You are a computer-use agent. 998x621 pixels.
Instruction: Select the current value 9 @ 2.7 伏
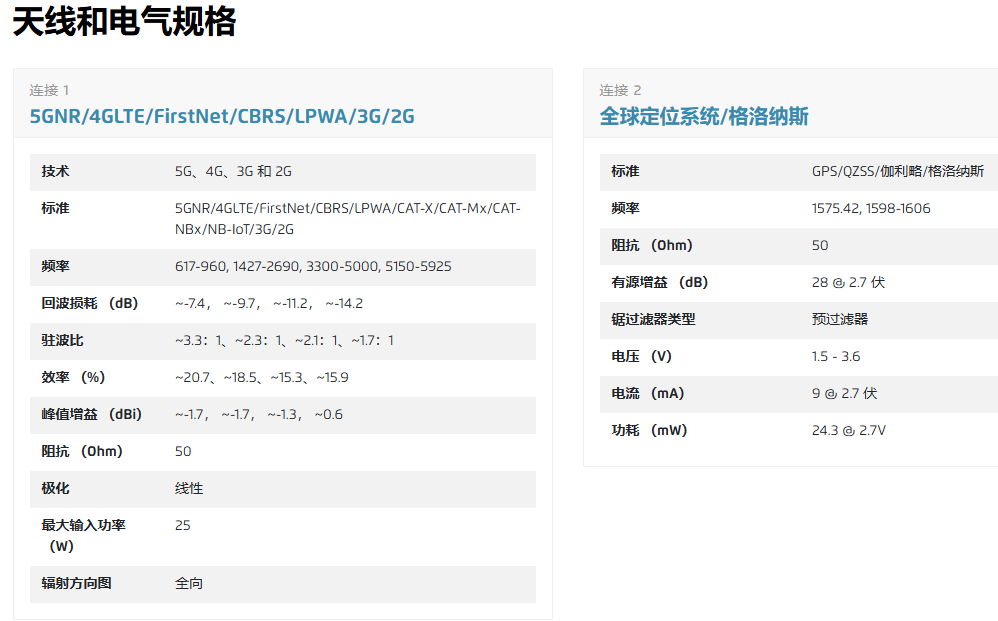click(x=844, y=393)
